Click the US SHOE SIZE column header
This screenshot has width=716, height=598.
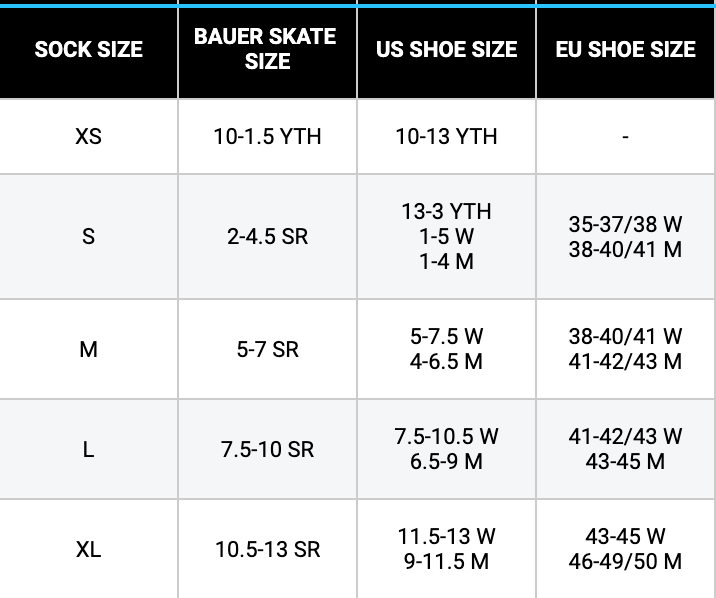click(446, 49)
